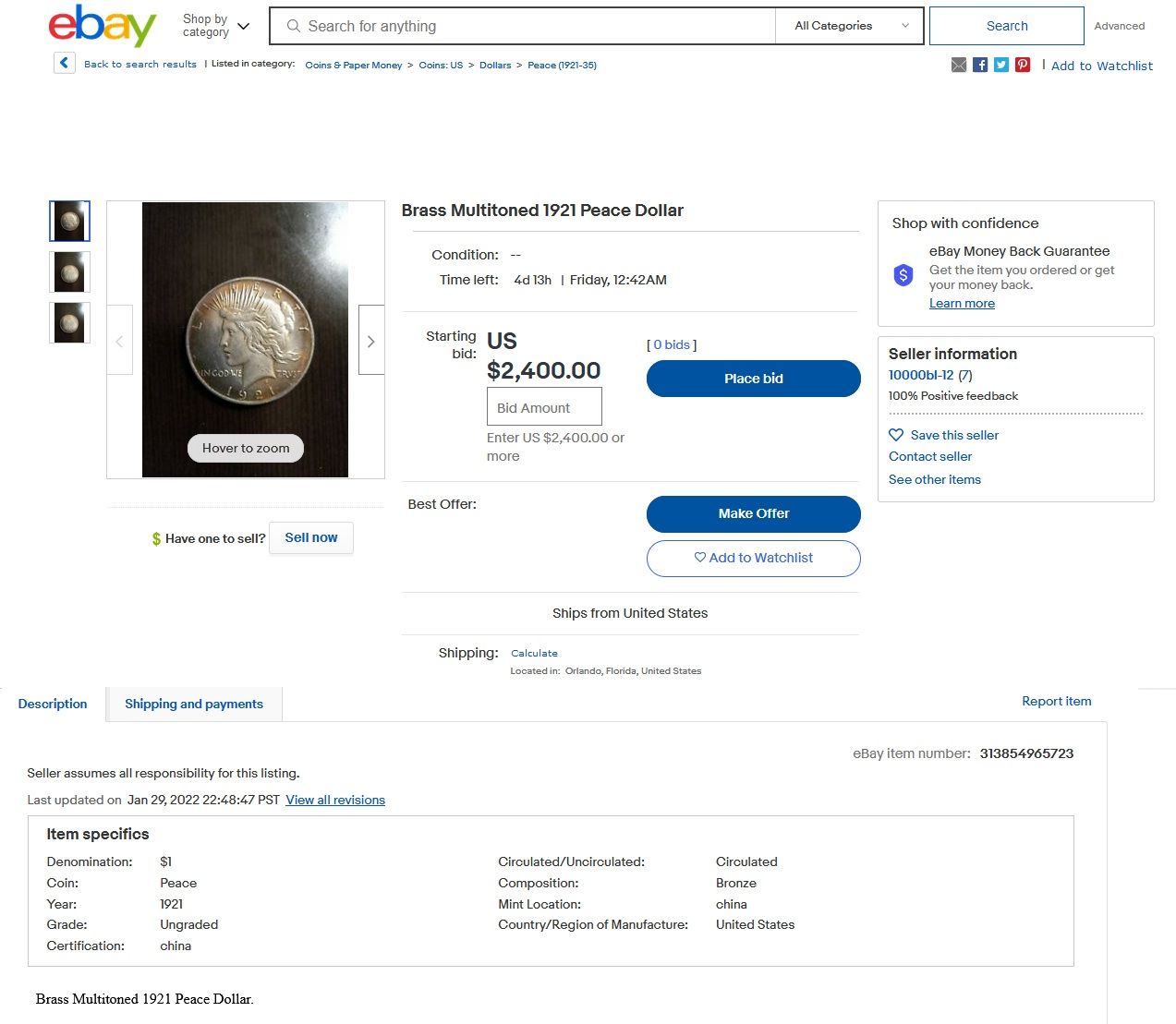
Task: Share listing via email icon
Action: pos(959,65)
